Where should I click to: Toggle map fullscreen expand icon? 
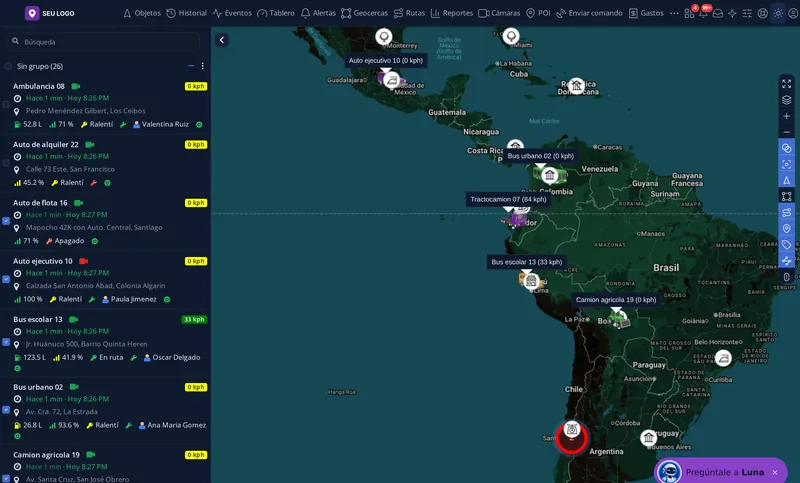click(786, 84)
